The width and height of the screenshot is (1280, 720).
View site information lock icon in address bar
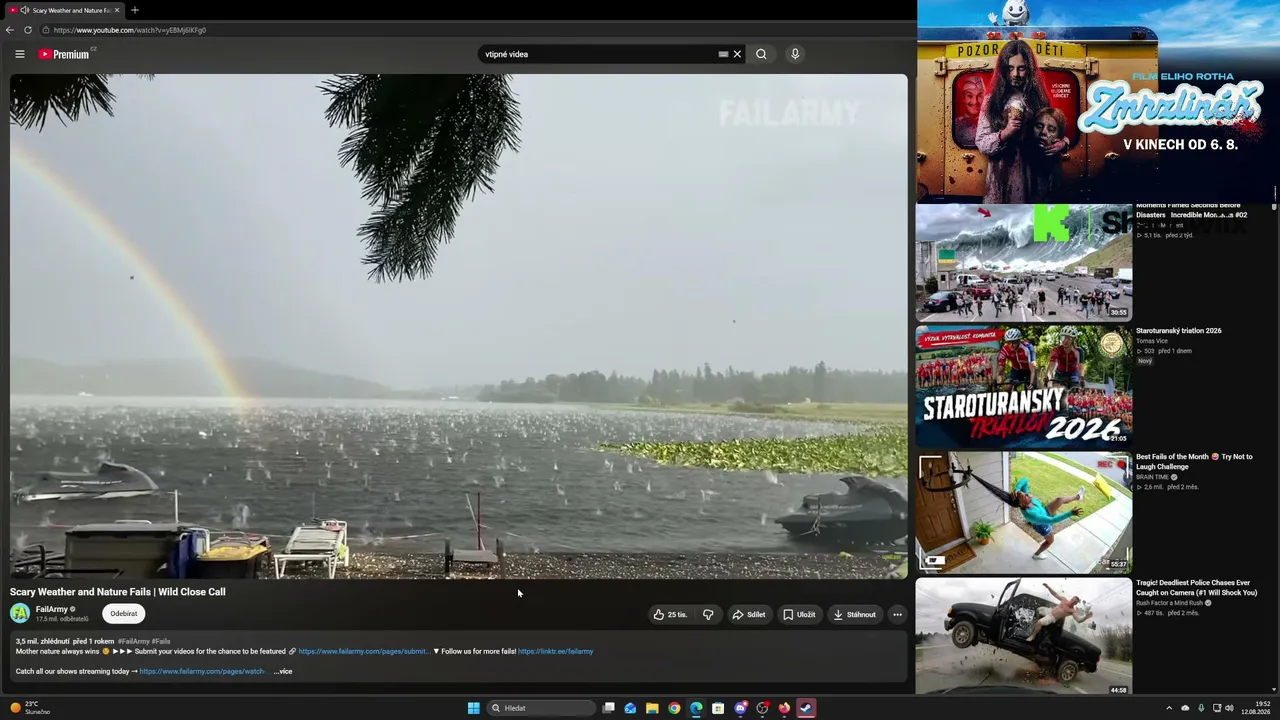coord(46,30)
